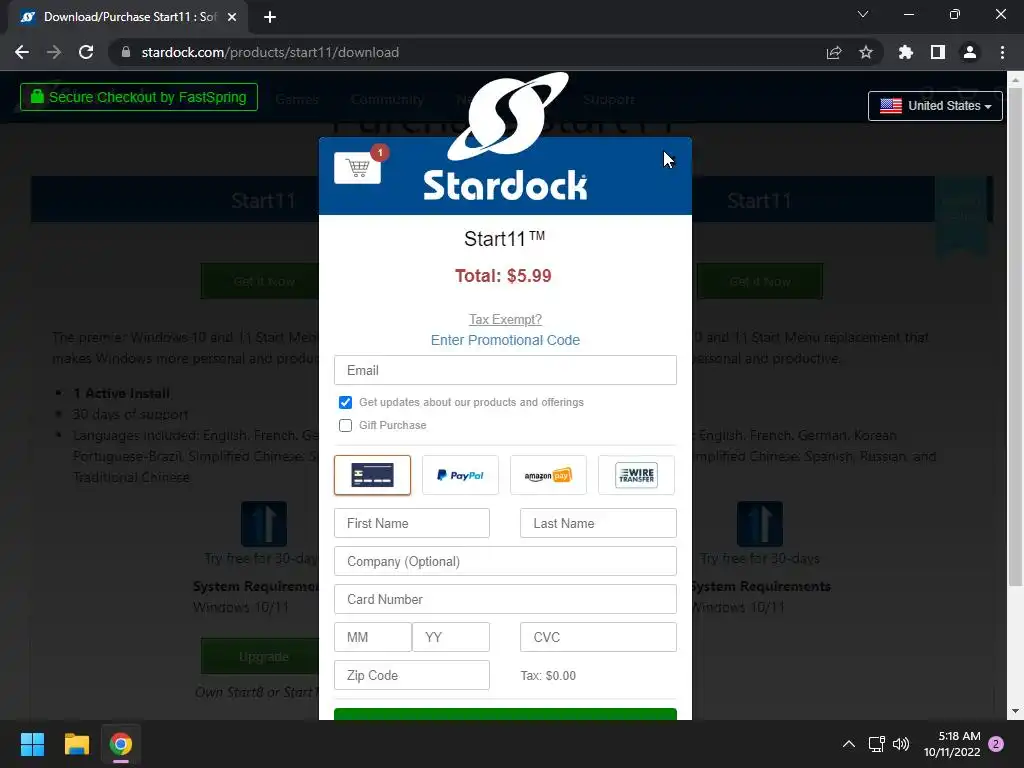Select the Download/Purchase Start11 tab
1024x768 pixels.
point(128,17)
